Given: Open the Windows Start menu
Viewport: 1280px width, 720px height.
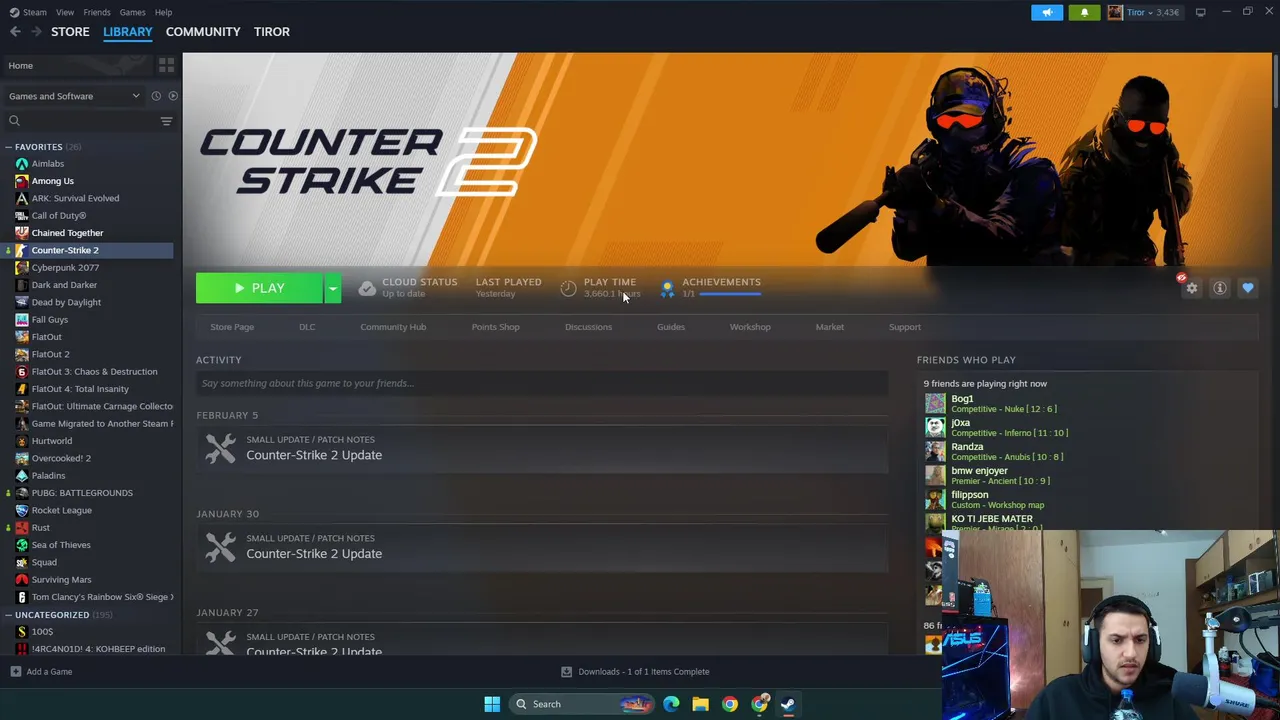Looking at the screenshot, I should tap(492, 704).
